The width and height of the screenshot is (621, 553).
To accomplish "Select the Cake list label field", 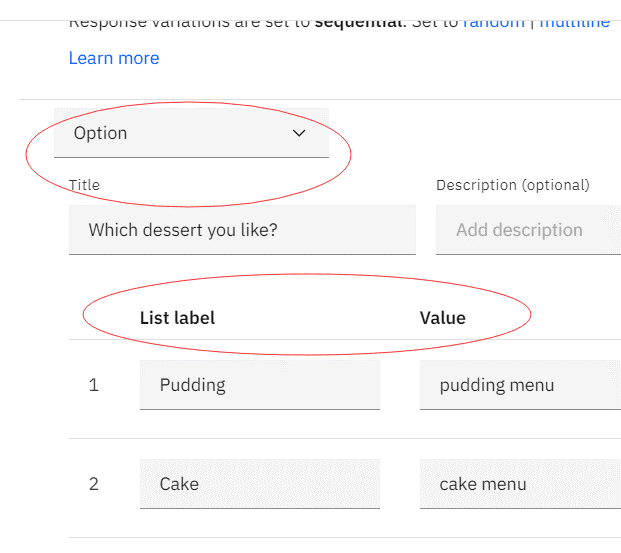I will click(x=259, y=484).
